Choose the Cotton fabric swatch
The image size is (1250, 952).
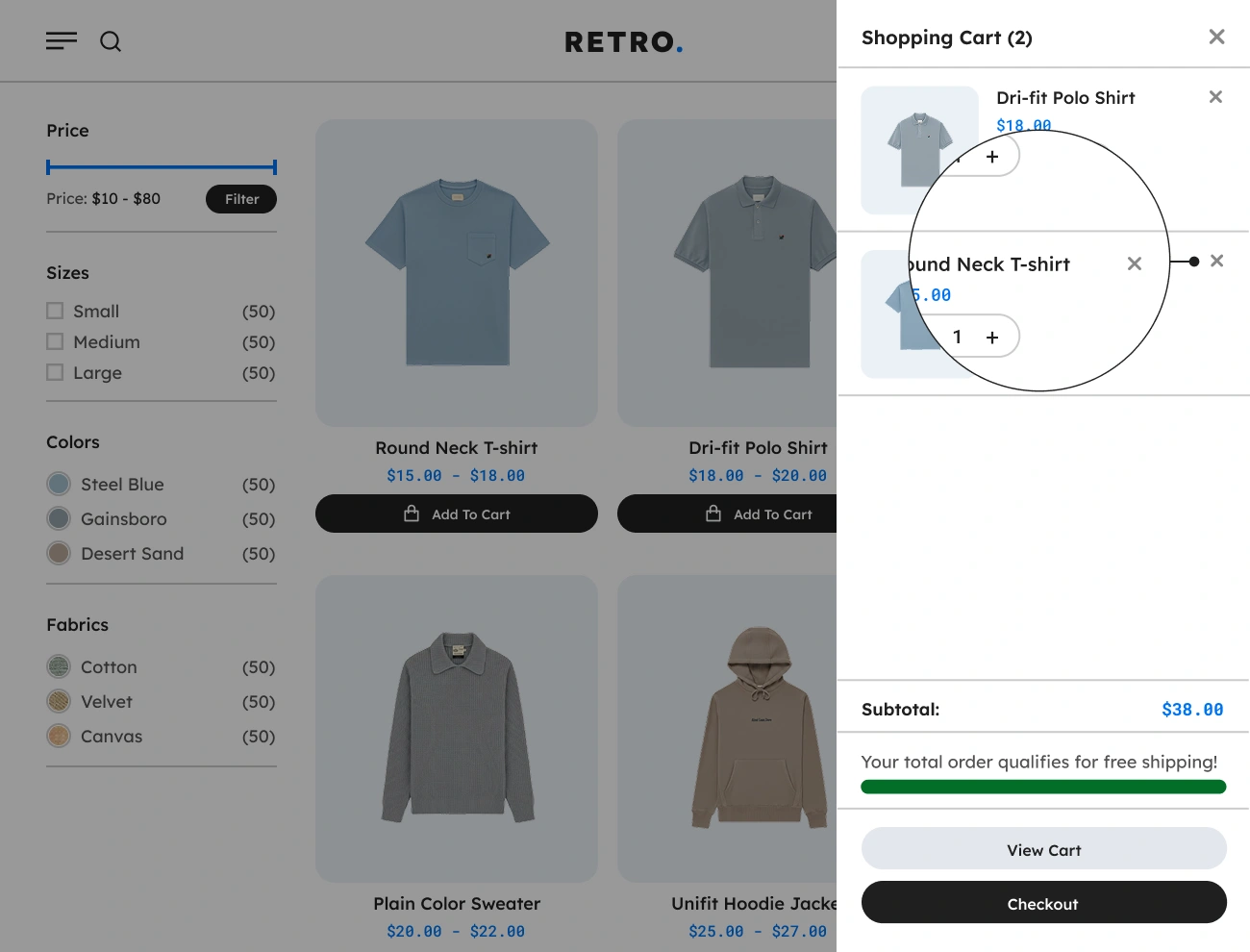[59, 666]
